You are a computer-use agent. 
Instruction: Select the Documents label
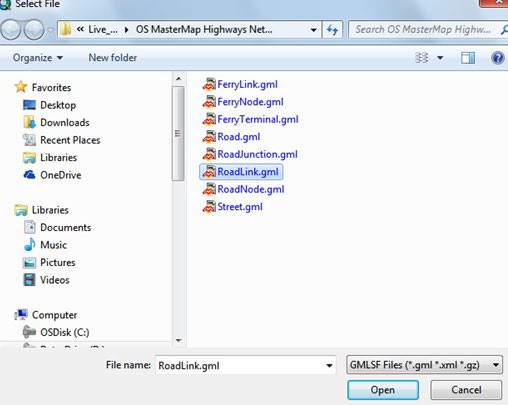66,227
